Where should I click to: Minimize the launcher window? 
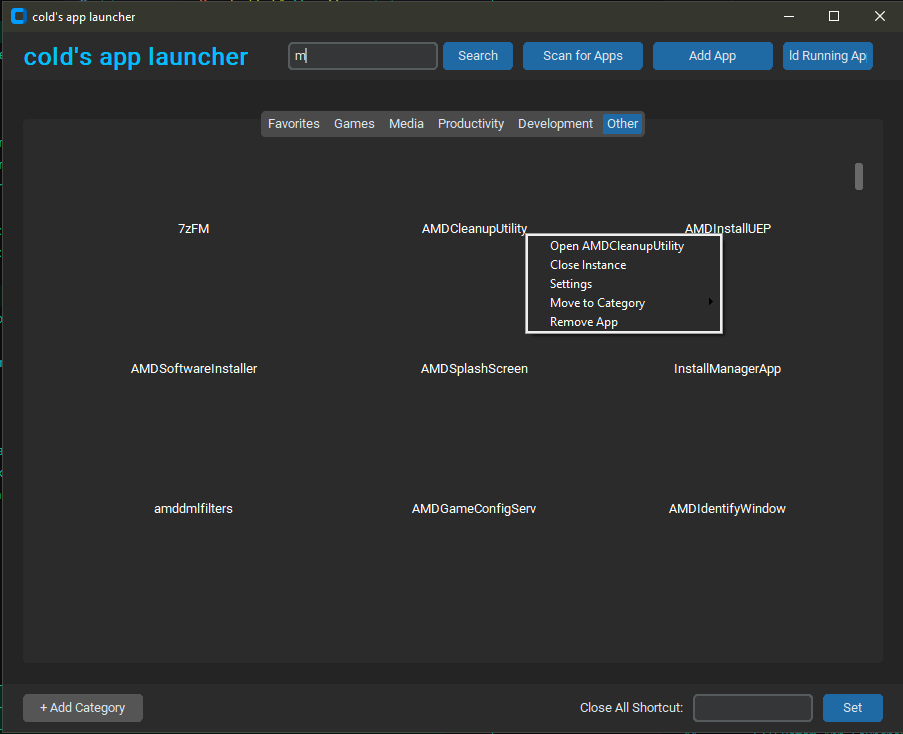pyautogui.click(x=789, y=16)
